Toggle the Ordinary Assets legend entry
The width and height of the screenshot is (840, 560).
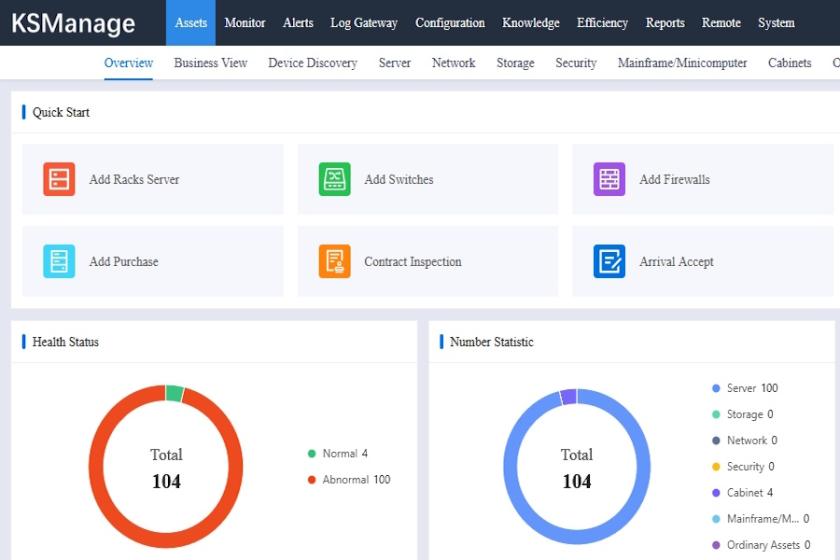point(761,545)
